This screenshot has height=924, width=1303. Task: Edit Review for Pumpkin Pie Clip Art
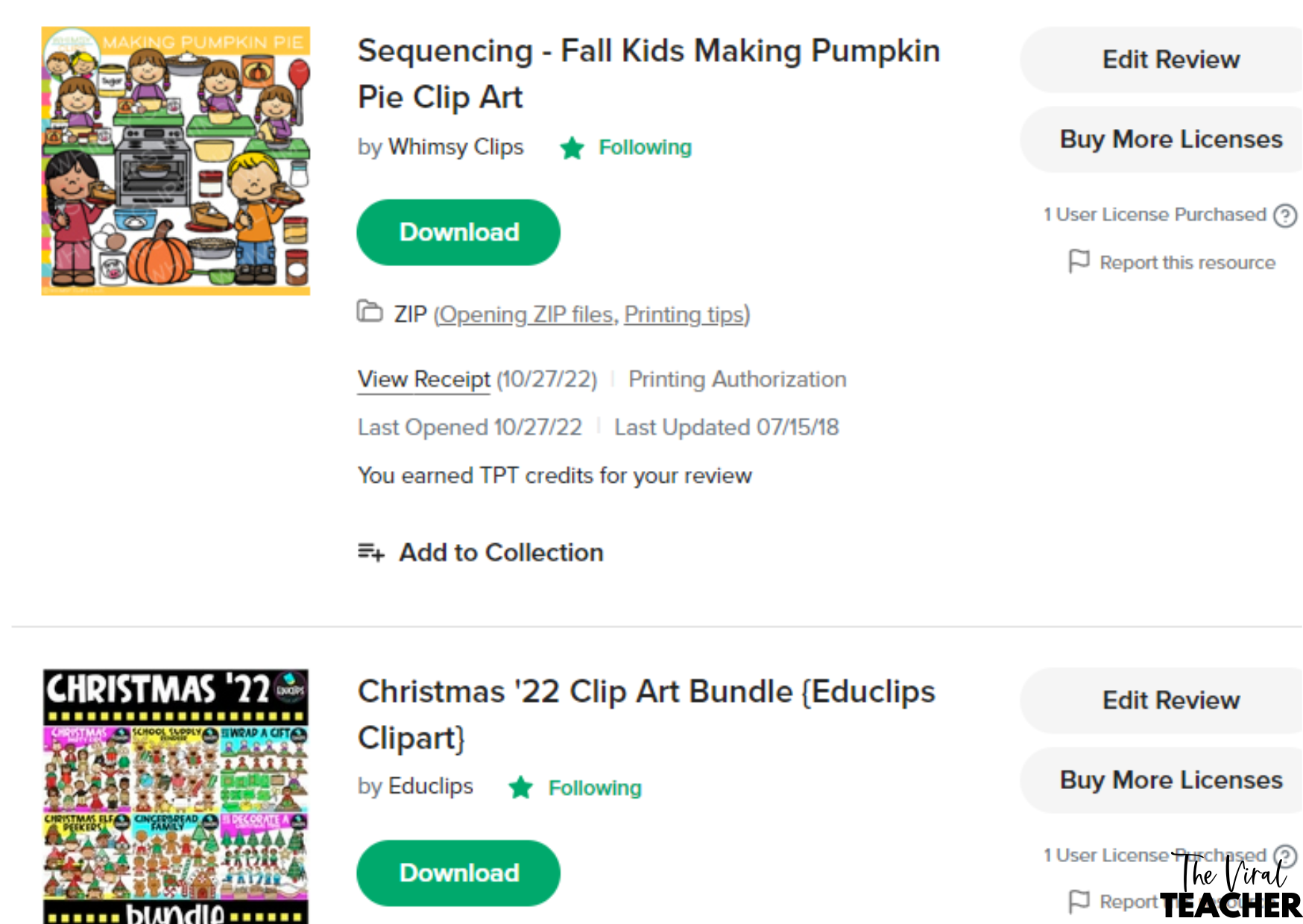pyautogui.click(x=1170, y=60)
